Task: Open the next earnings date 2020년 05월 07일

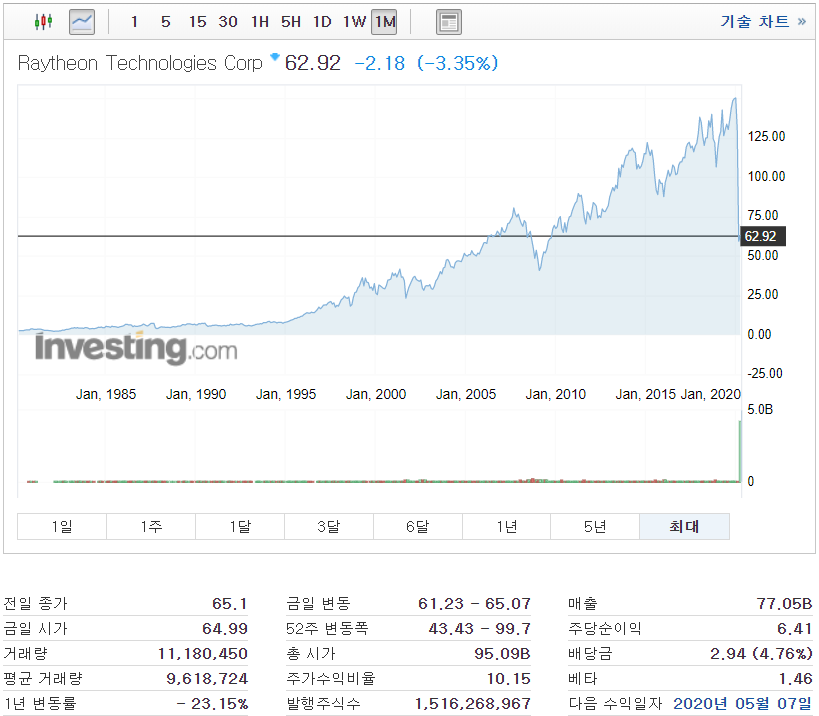Action: [742, 703]
